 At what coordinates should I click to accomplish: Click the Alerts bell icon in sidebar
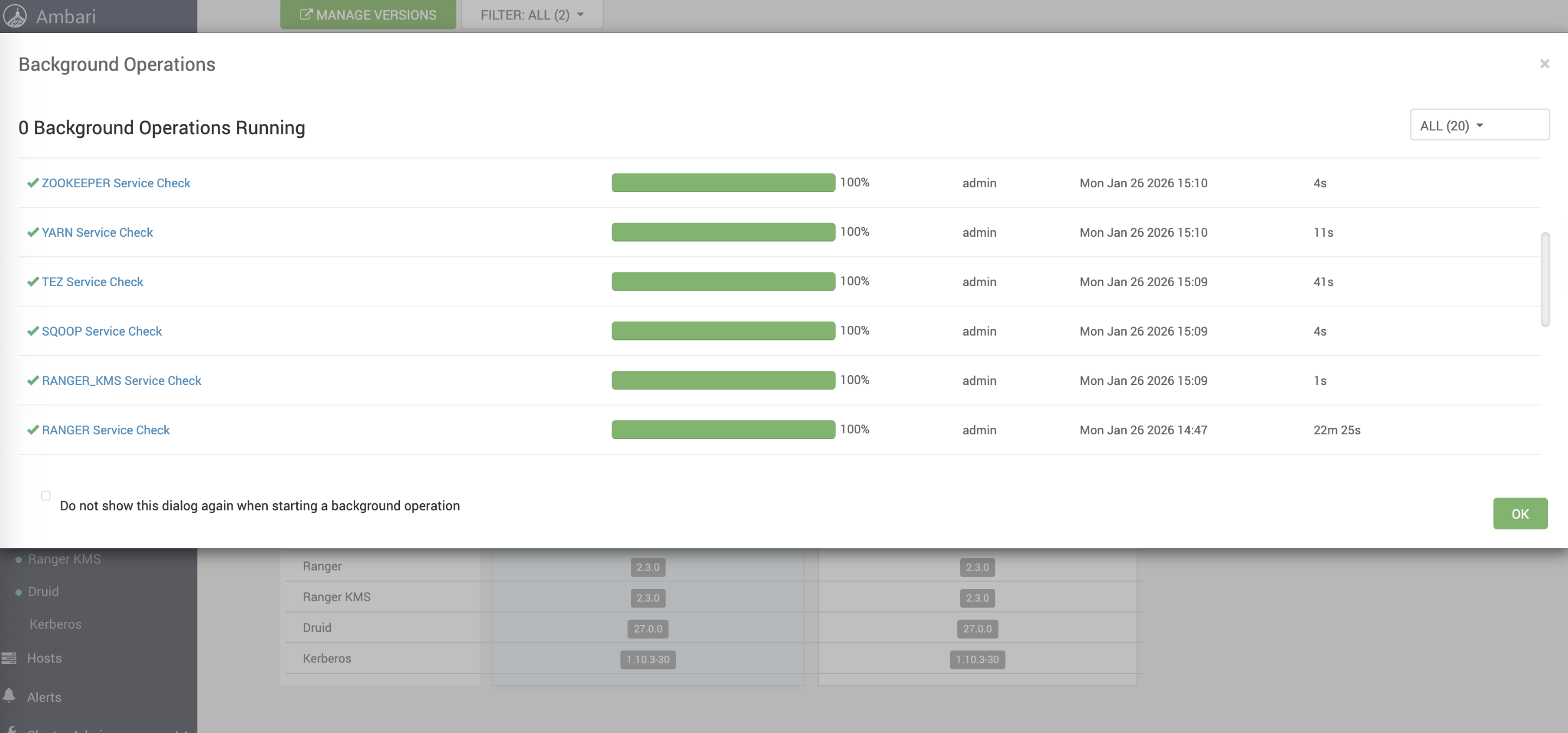point(9,696)
